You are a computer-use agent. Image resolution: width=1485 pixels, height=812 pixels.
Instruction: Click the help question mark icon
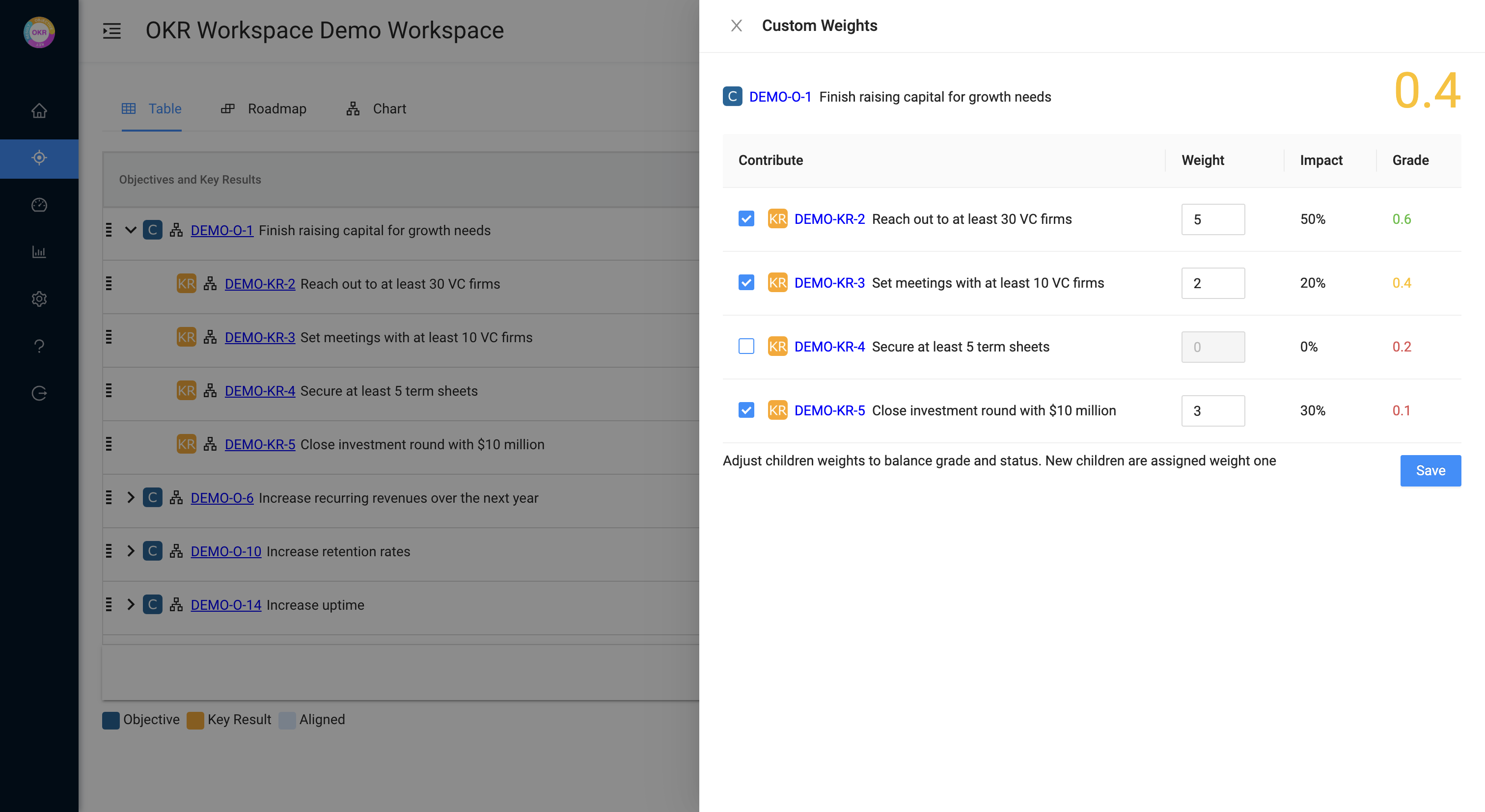click(x=39, y=346)
